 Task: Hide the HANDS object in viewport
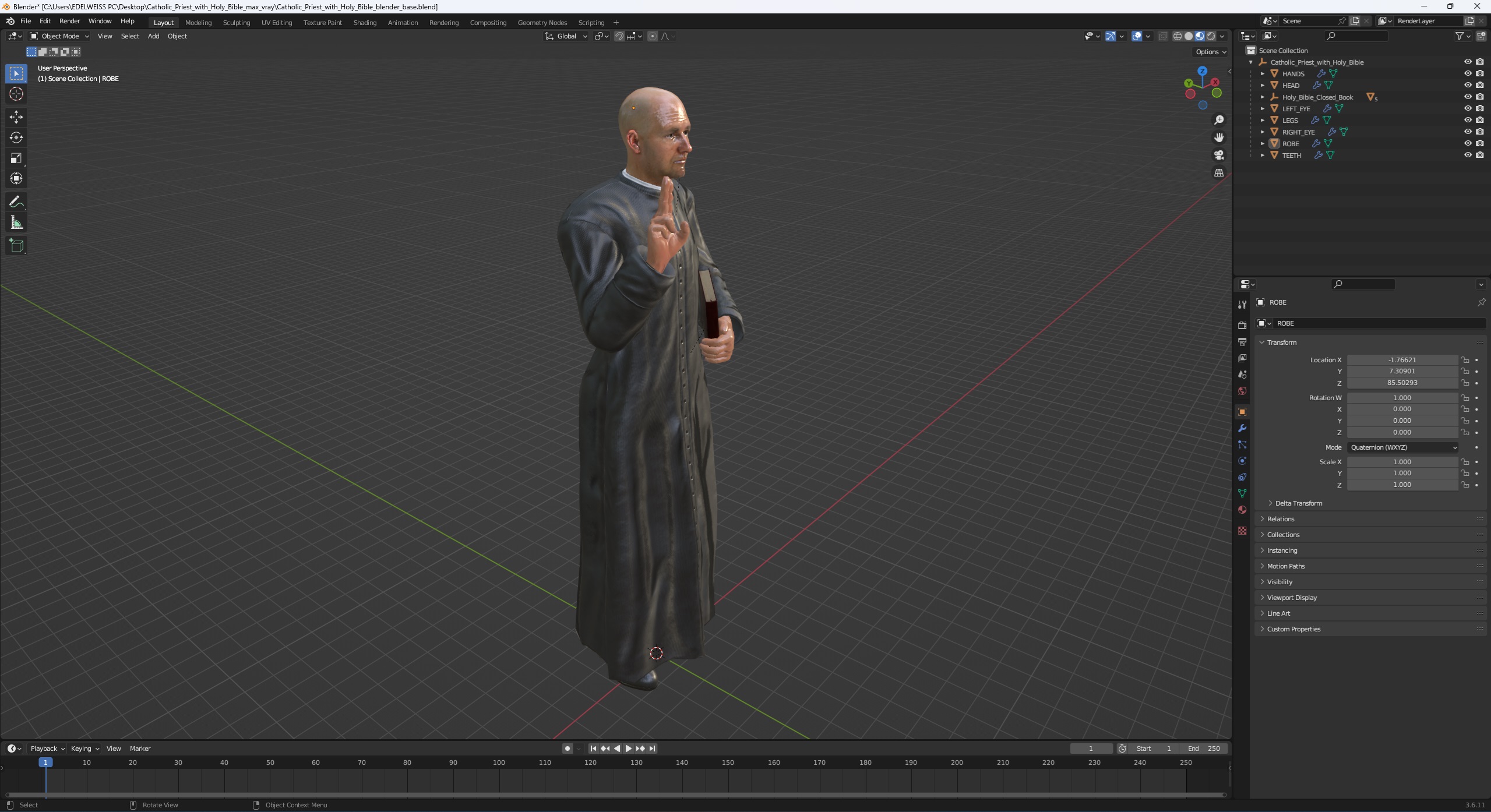click(x=1468, y=73)
